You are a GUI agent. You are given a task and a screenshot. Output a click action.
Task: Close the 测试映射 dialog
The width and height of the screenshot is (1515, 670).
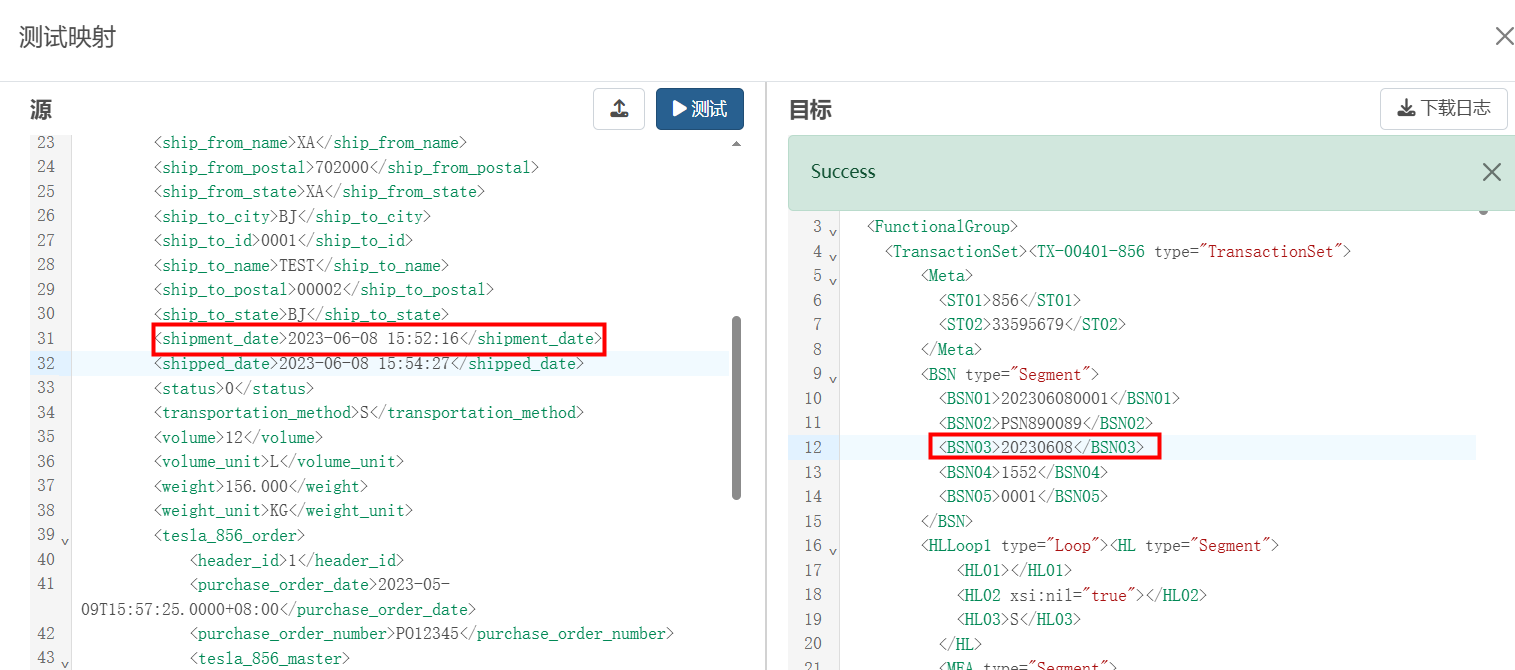[x=1504, y=36]
